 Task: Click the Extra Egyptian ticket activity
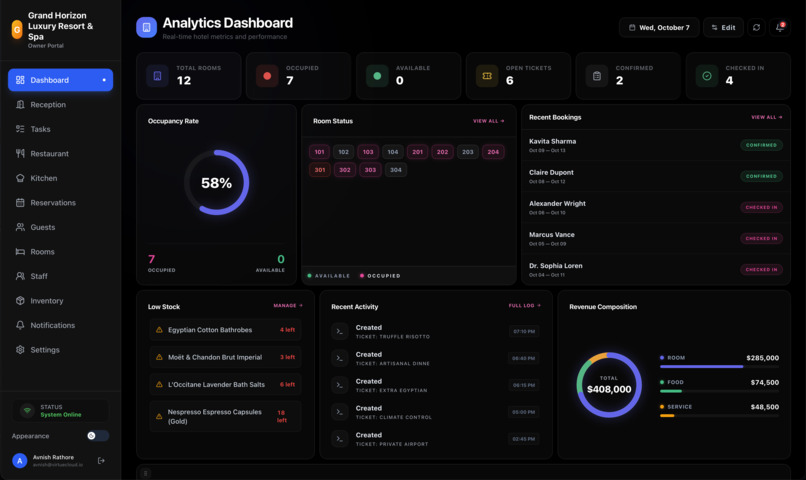[435, 385]
